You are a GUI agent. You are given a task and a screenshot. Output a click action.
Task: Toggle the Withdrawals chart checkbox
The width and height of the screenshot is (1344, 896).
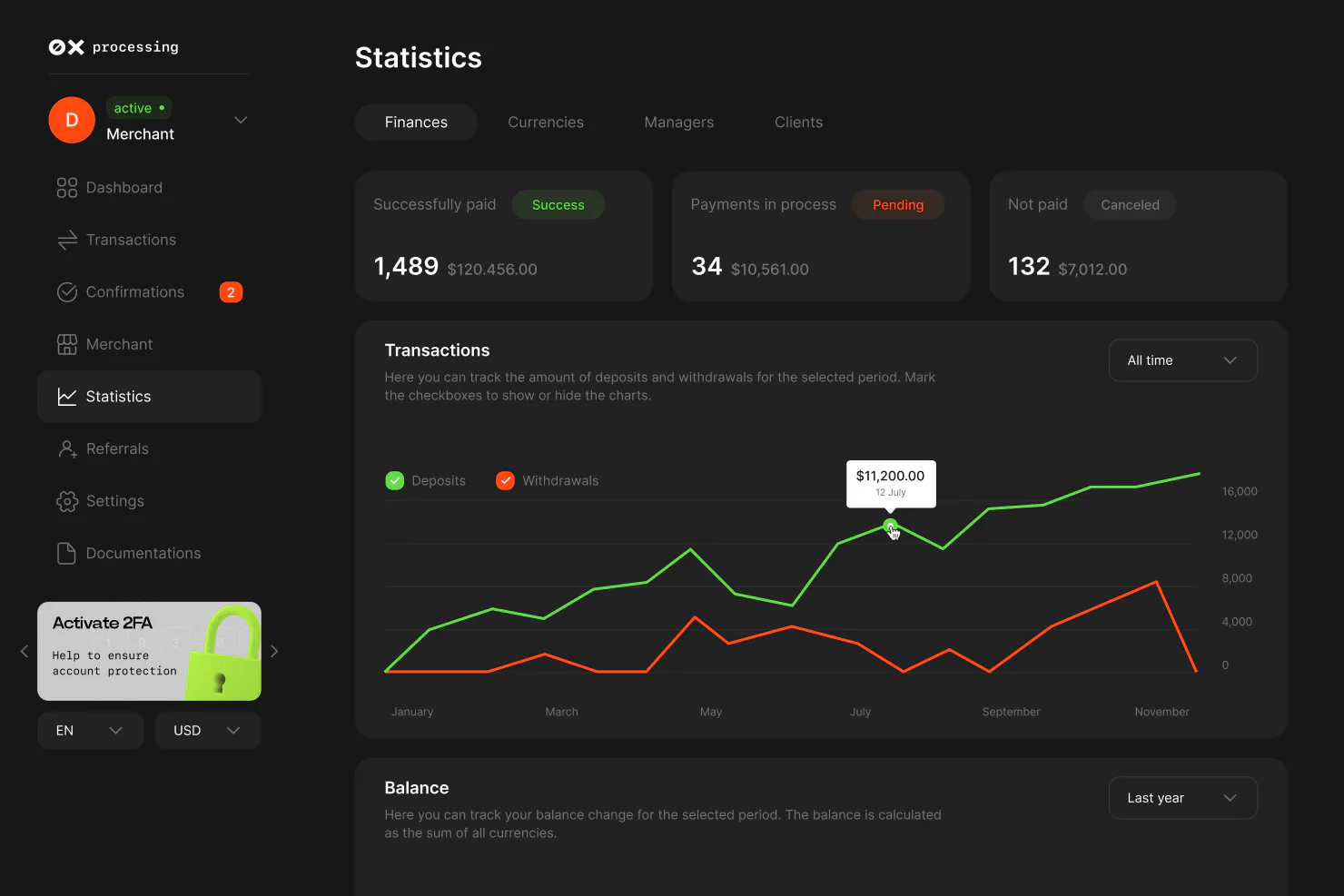pos(505,480)
